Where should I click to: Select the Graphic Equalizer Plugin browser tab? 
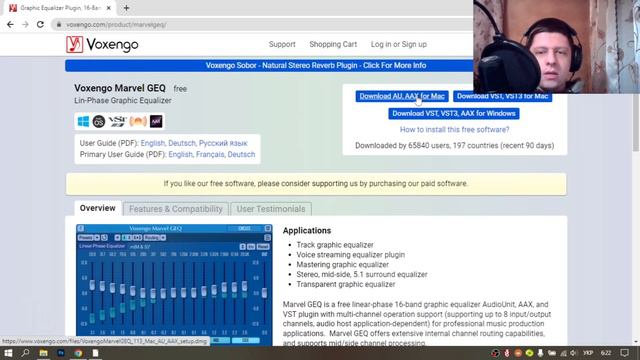[60, 8]
